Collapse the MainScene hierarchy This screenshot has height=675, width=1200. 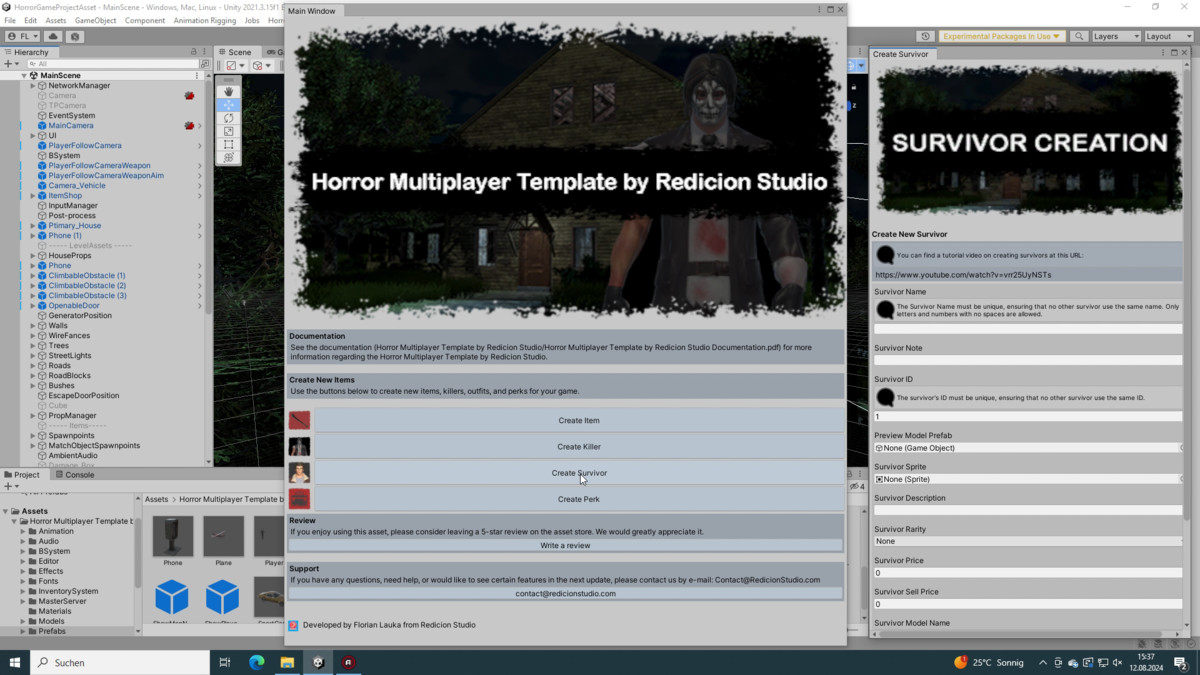pyautogui.click(x=24, y=76)
